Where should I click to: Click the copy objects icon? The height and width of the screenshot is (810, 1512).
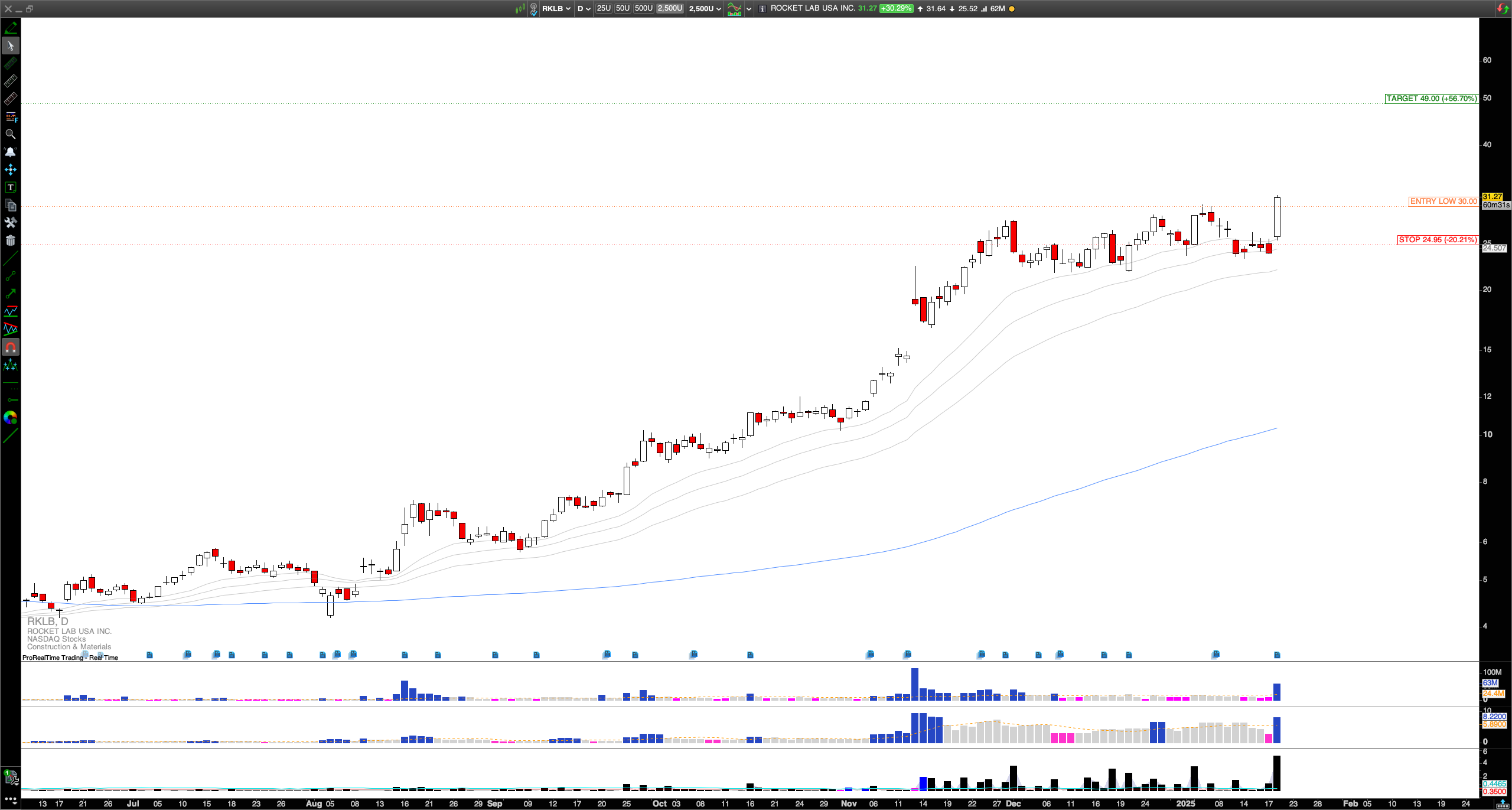pyautogui.click(x=11, y=205)
